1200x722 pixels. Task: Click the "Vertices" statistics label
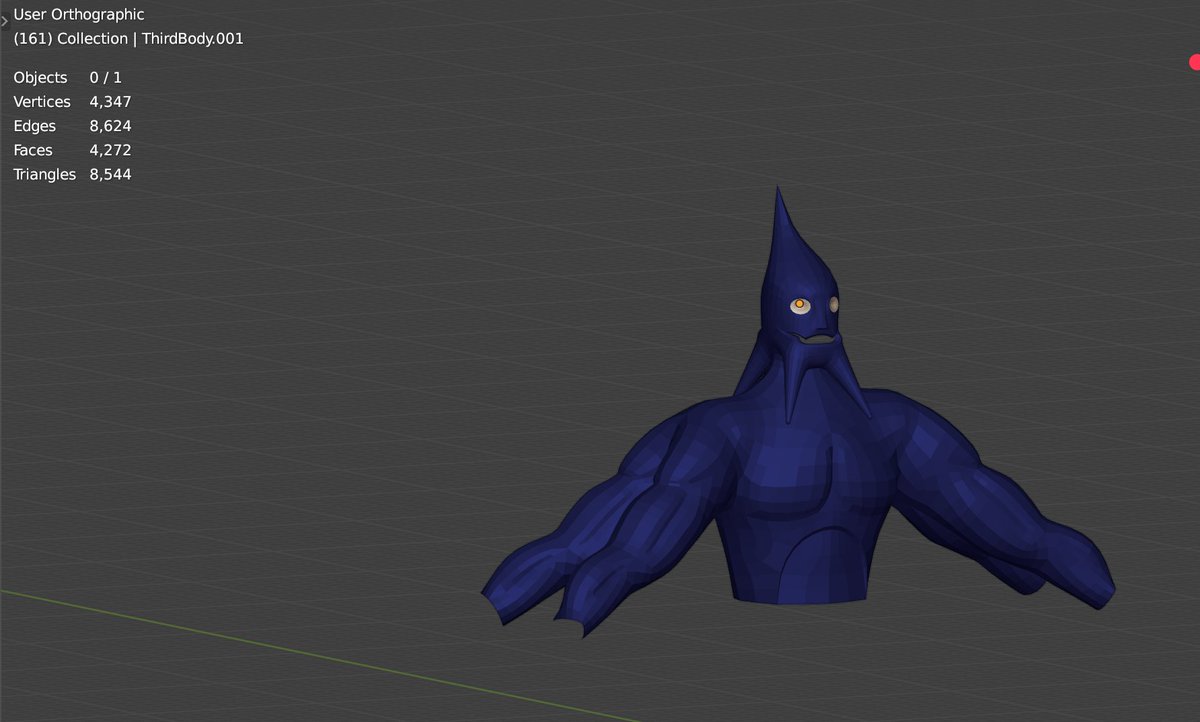[x=42, y=102]
